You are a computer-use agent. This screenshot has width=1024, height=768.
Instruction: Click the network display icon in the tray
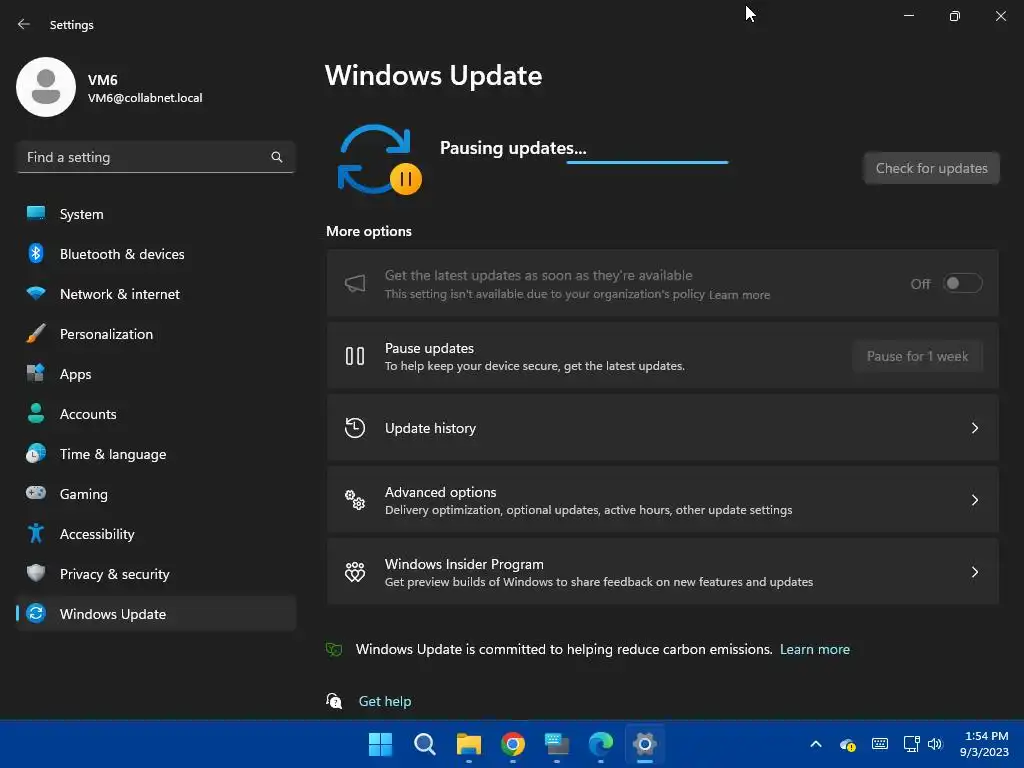click(x=912, y=744)
